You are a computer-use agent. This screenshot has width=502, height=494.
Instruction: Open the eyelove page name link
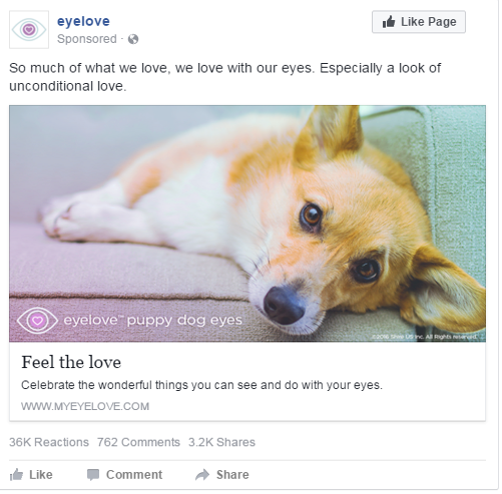[83, 21]
